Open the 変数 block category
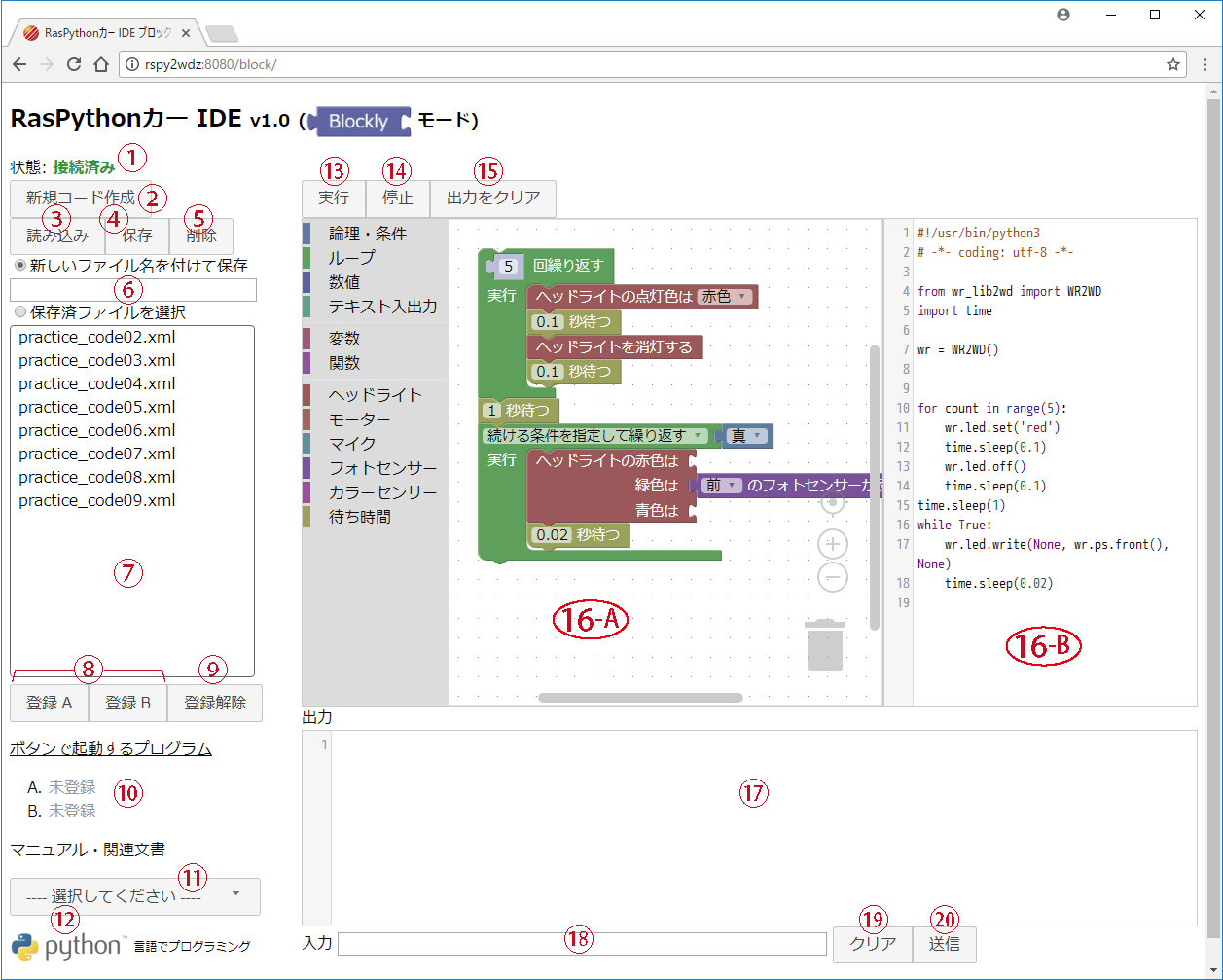The height and width of the screenshot is (980, 1223). [375, 339]
